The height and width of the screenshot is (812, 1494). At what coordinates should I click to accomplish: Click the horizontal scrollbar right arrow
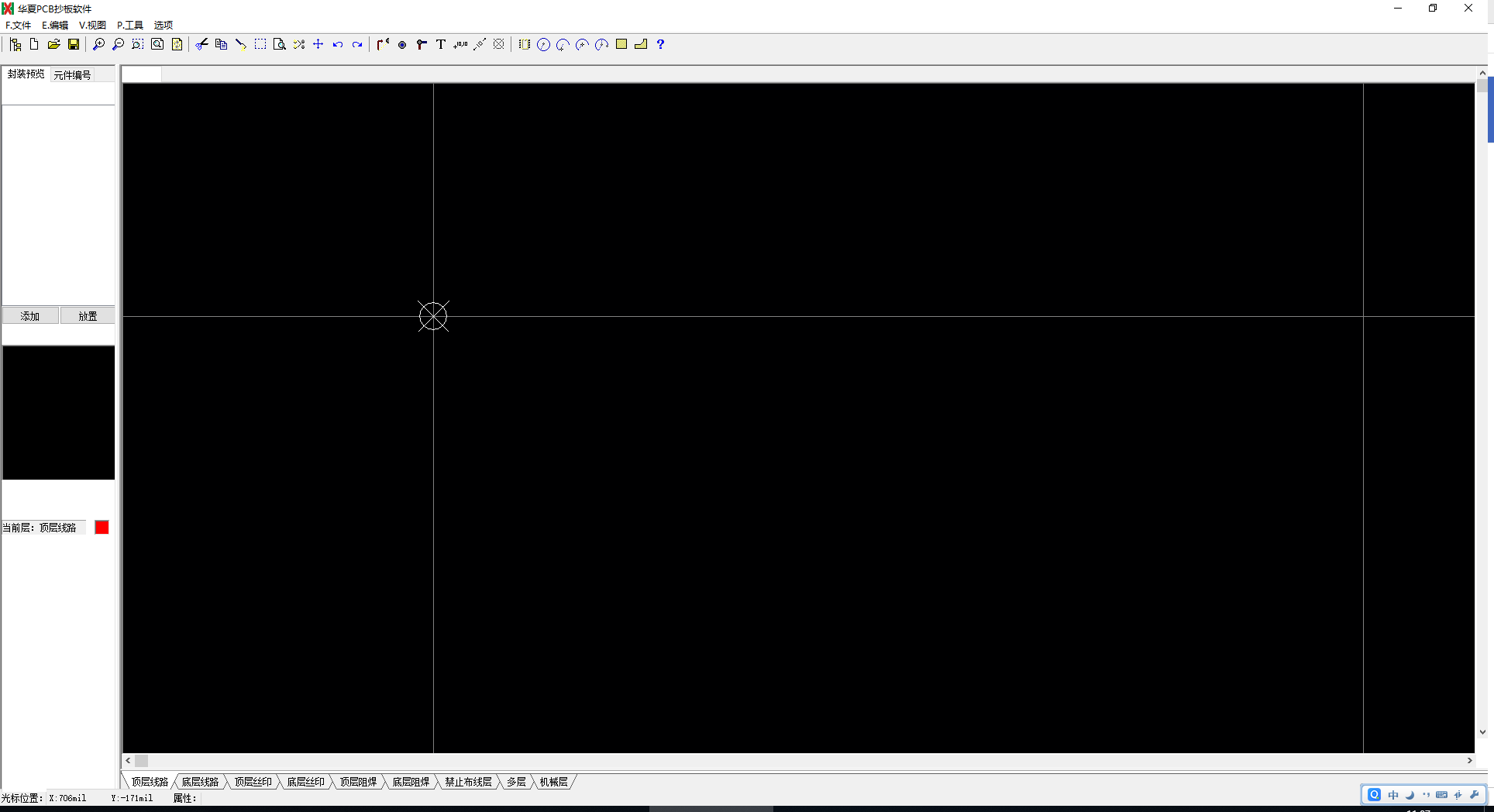point(1469,761)
